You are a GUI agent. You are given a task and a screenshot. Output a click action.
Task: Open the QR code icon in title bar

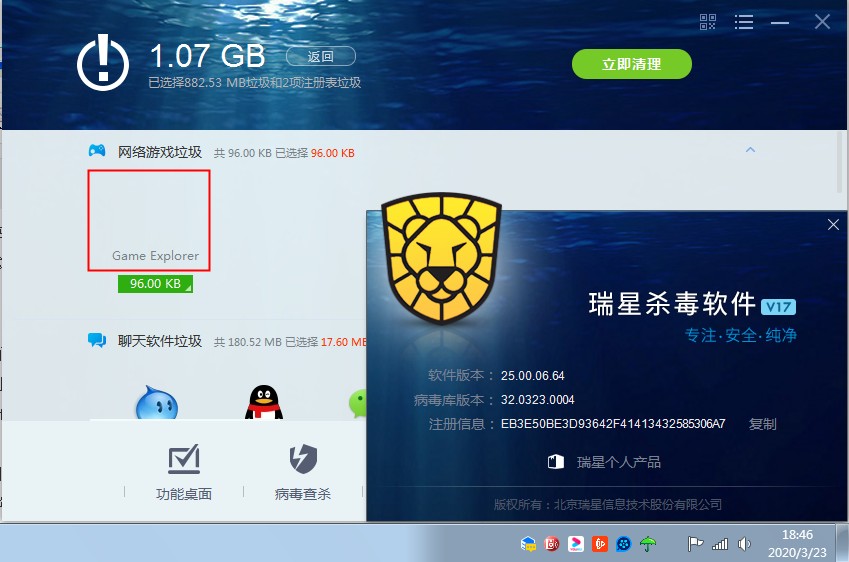tap(707, 22)
